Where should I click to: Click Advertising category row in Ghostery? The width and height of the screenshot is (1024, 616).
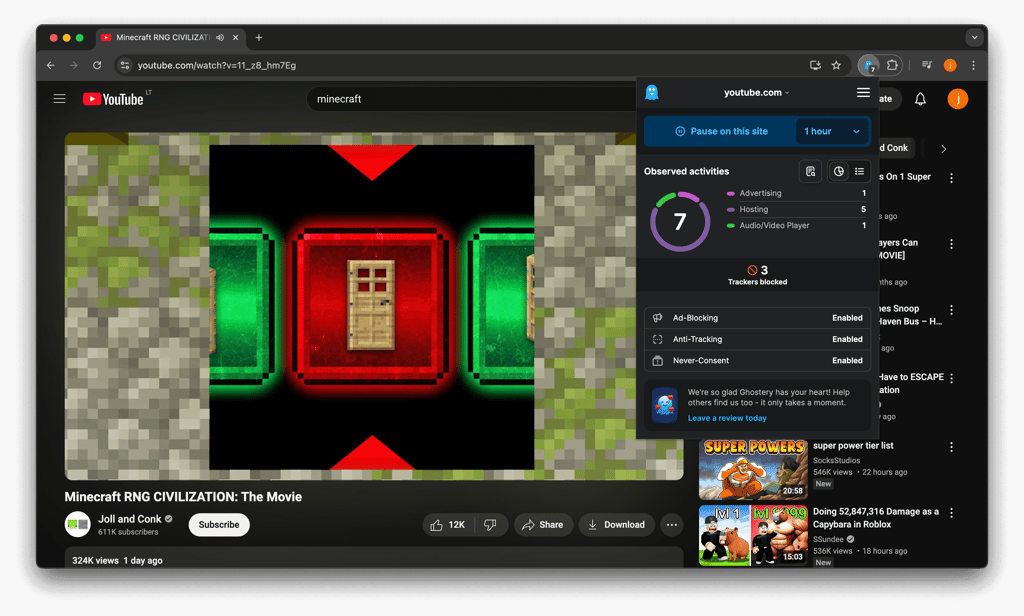796,193
